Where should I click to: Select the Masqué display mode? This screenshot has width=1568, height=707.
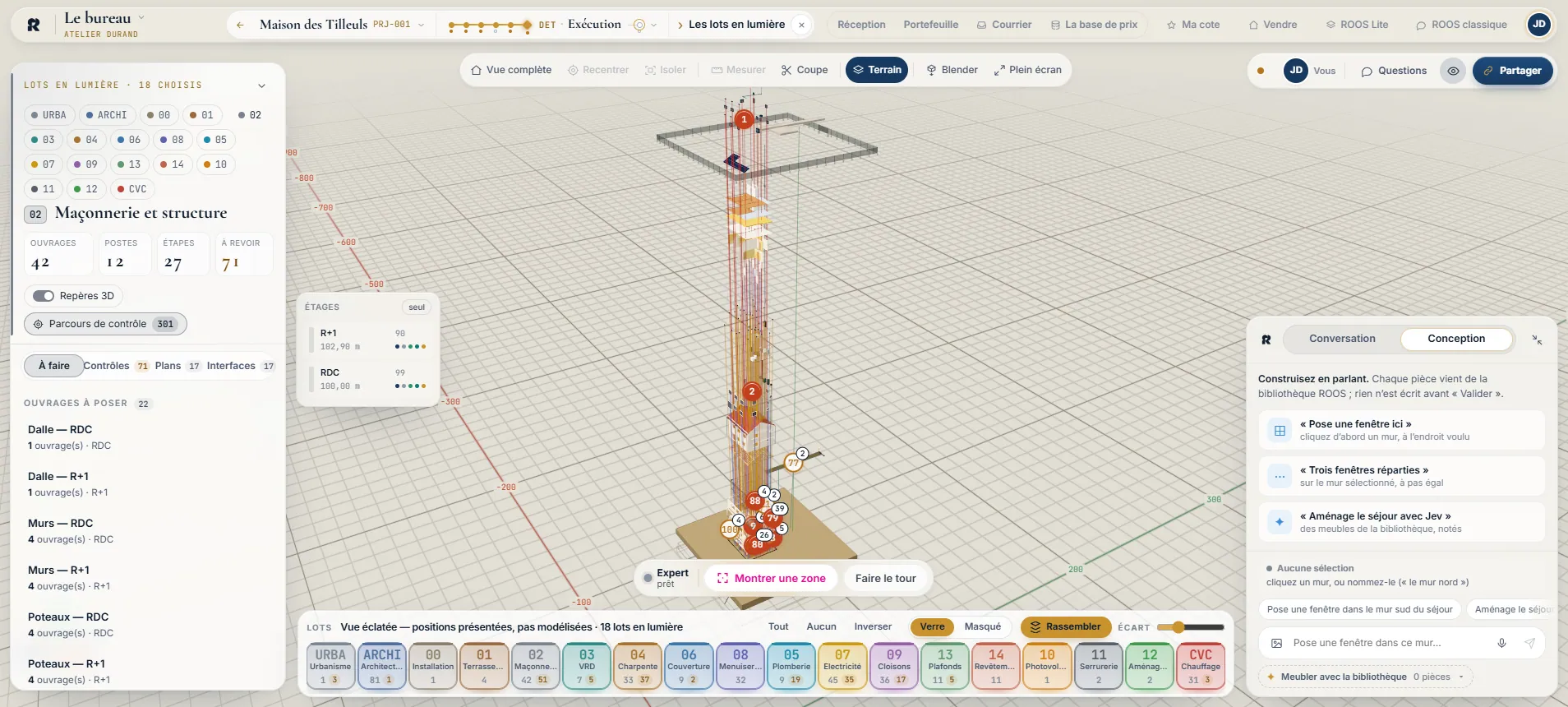983,627
